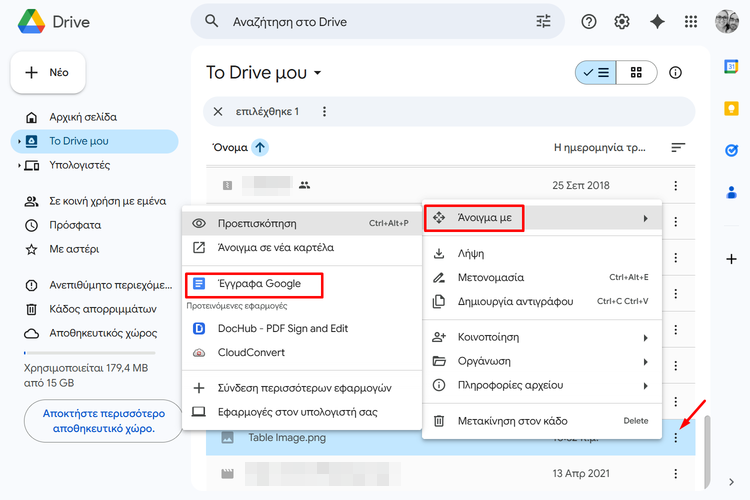This screenshot has width=750, height=500.
Task: Open the Help question mark icon
Action: [589, 22]
